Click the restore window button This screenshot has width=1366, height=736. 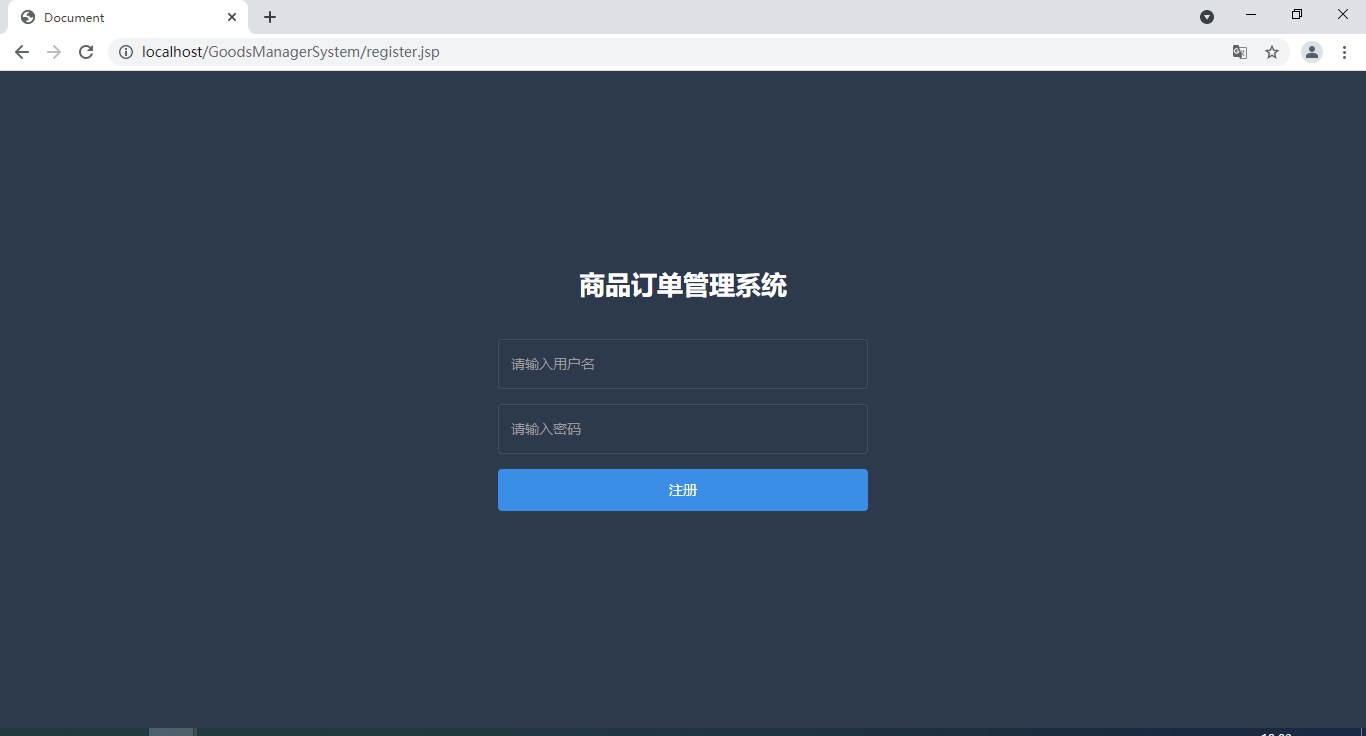[1296, 14]
